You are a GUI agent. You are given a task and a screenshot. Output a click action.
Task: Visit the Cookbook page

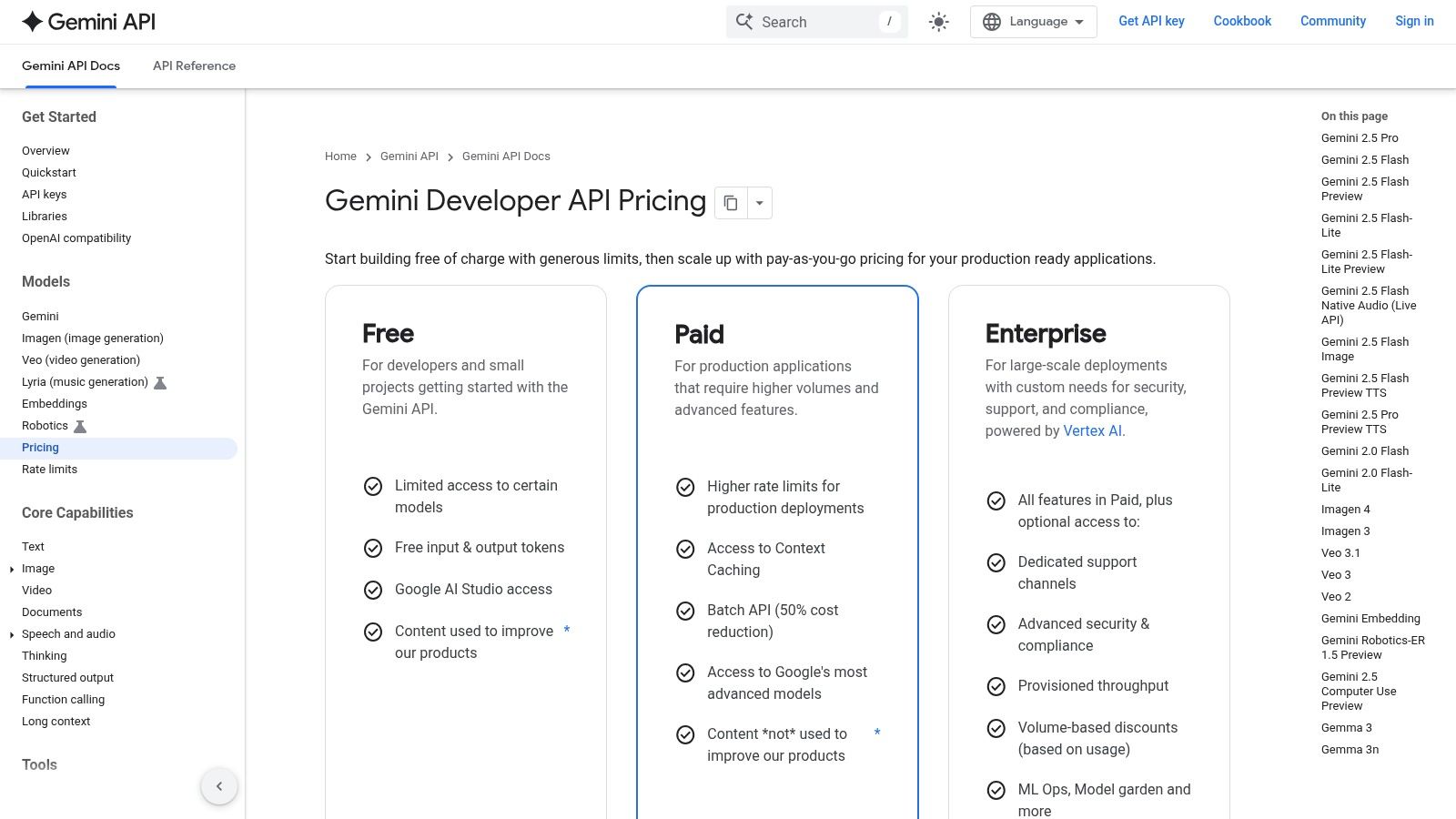click(1242, 21)
